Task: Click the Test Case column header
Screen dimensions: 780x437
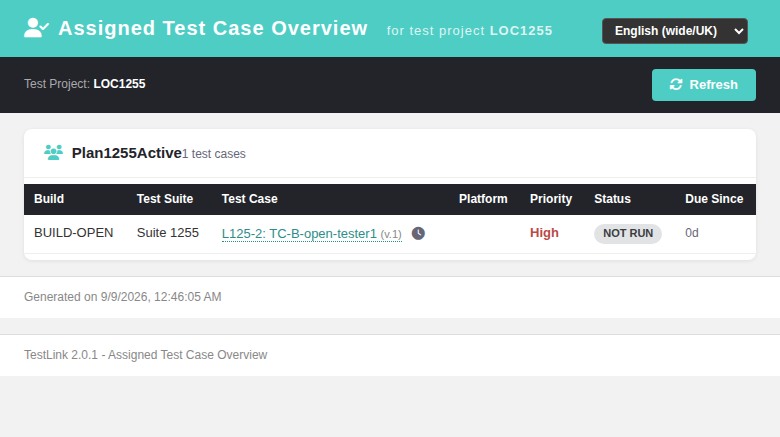Action: pyautogui.click(x=249, y=199)
